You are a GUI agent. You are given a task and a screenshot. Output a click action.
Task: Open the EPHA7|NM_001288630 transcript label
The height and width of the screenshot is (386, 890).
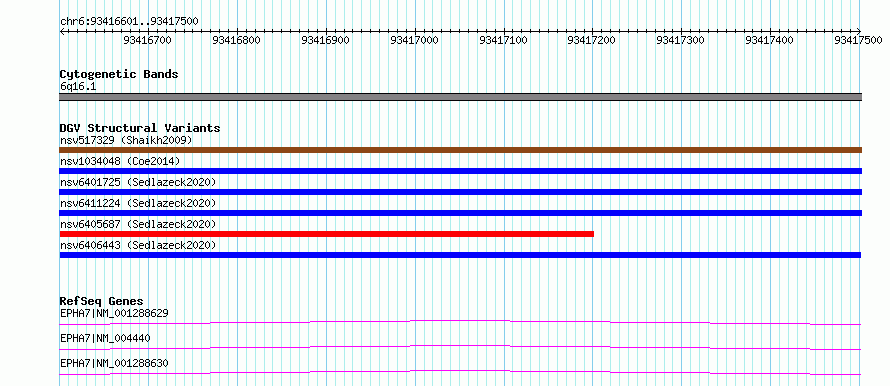coord(114,363)
